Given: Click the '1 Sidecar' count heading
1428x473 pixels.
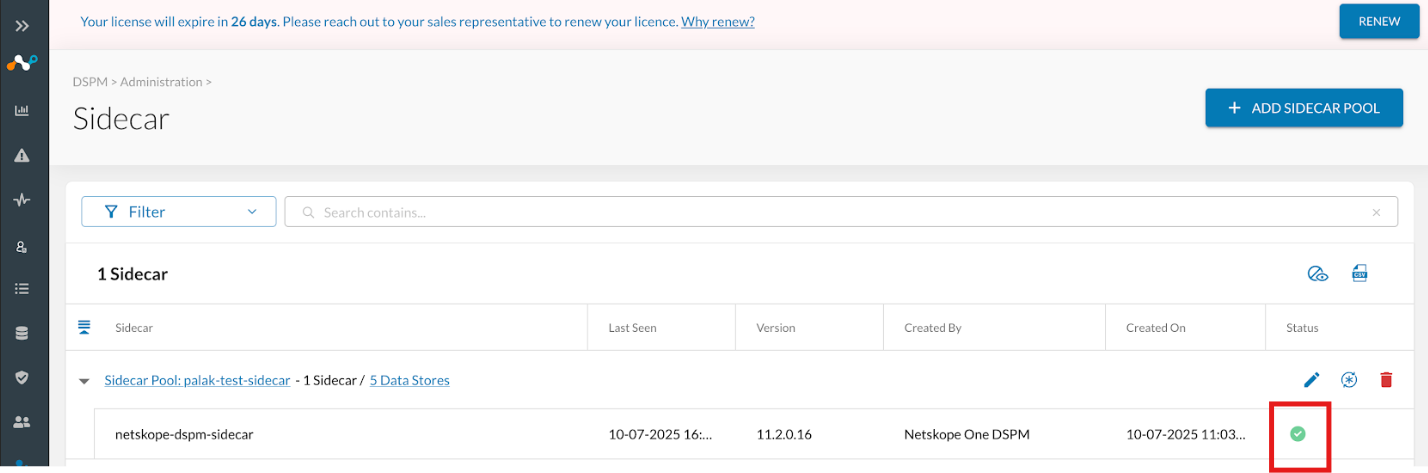Looking at the screenshot, I should pyautogui.click(x=132, y=274).
